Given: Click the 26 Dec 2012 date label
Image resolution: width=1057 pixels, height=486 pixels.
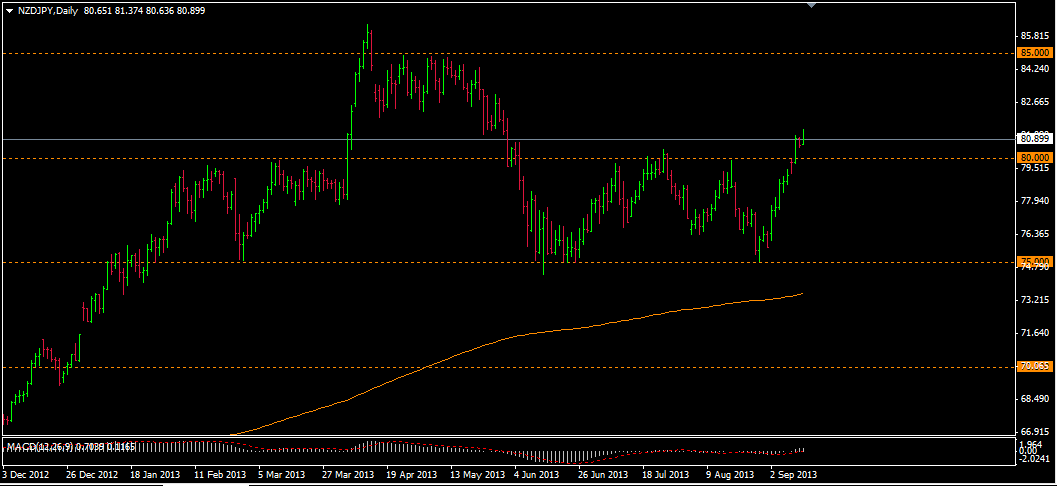Looking at the screenshot, I should pyautogui.click(x=91, y=475).
